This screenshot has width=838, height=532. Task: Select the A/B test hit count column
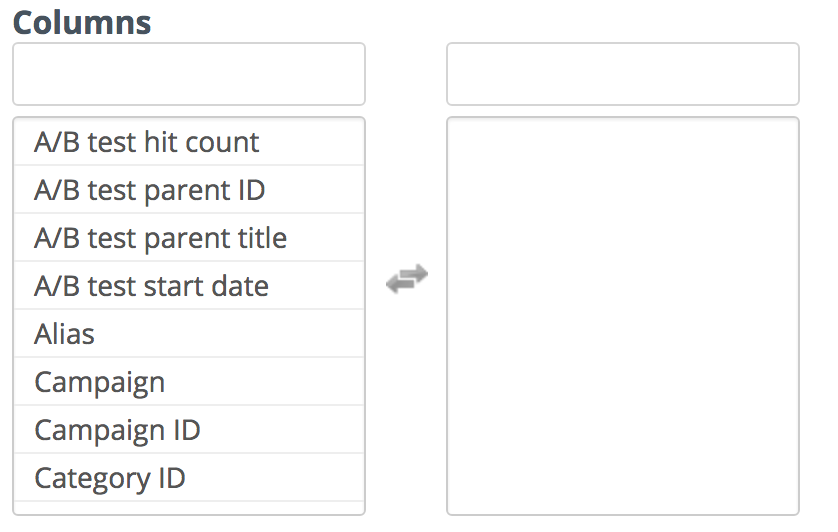(x=189, y=142)
